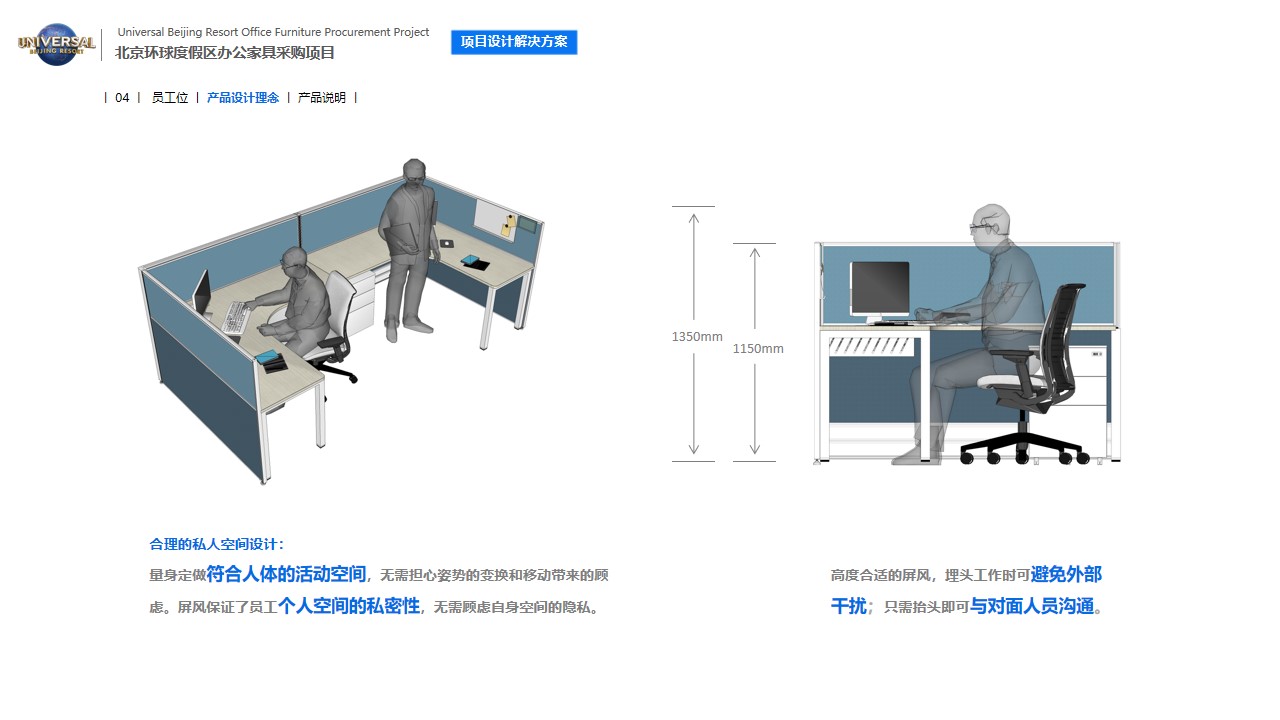This screenshot has width=1280, height=720.
Task: Select the highlighted 符合人体的活动空间 text
Action: coord(286,574)
